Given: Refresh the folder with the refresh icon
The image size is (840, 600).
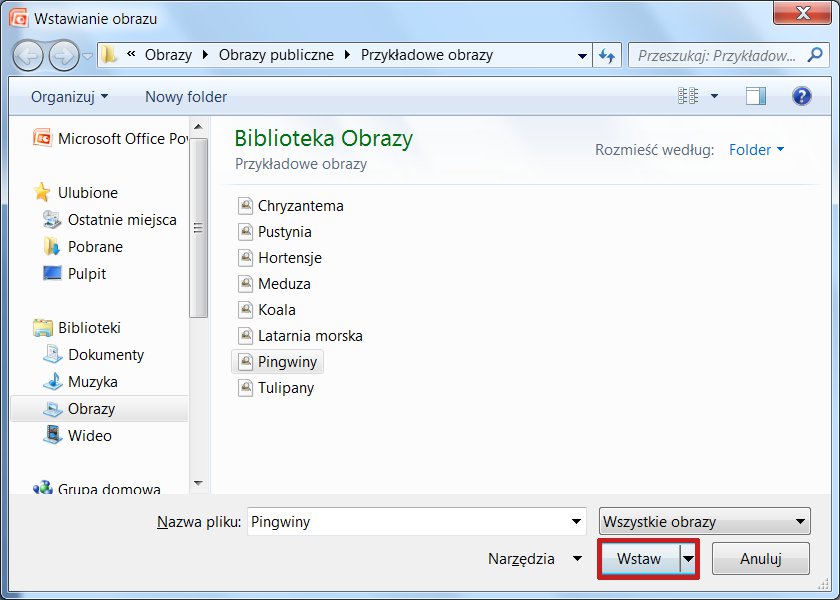Looking at the screenshot, I should coord(607,55).
